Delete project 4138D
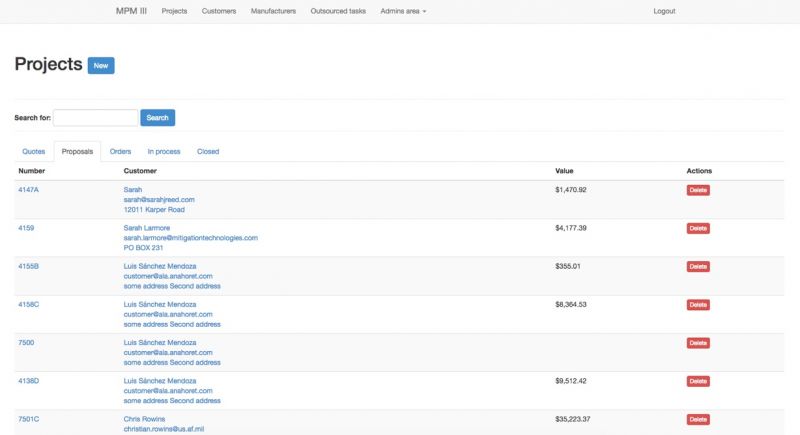The height and width of the screenshot is (435, 800). (698, 381)
